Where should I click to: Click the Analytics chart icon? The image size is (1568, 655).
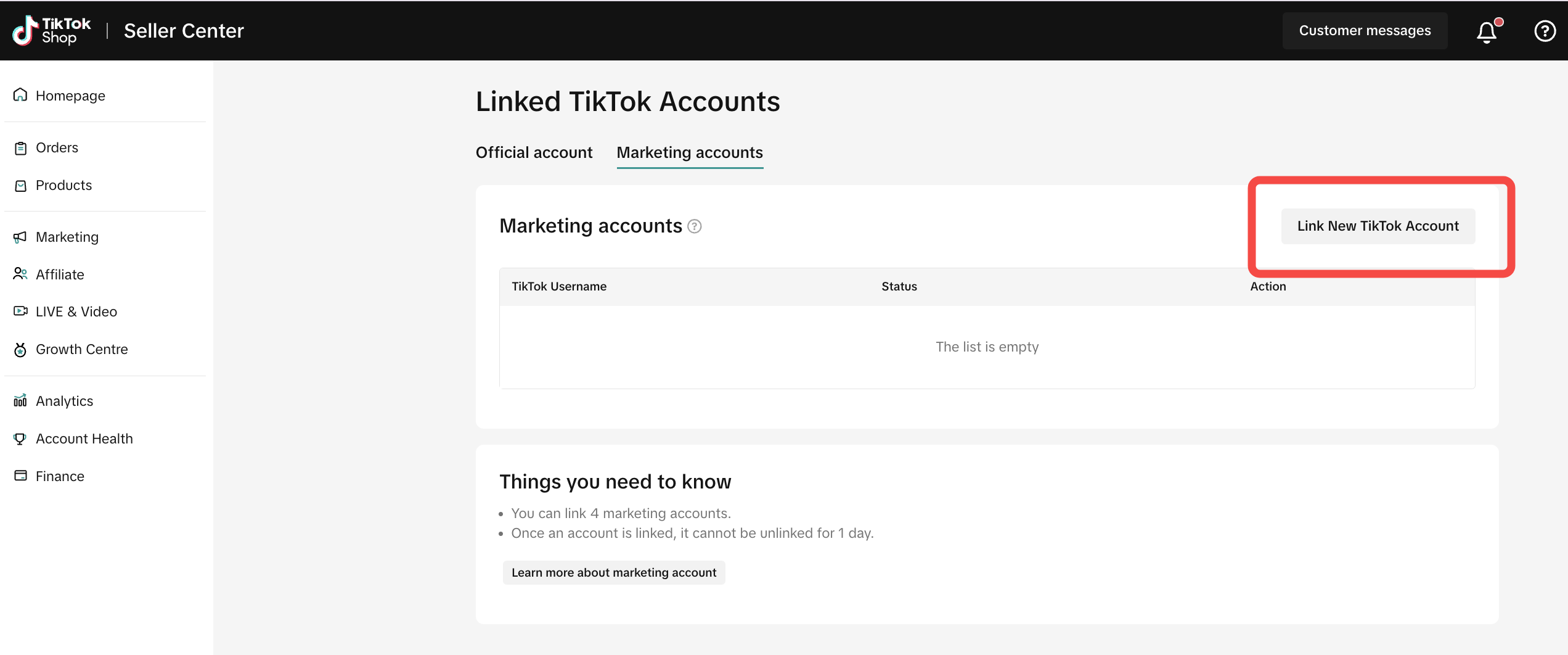click(20, 401)
